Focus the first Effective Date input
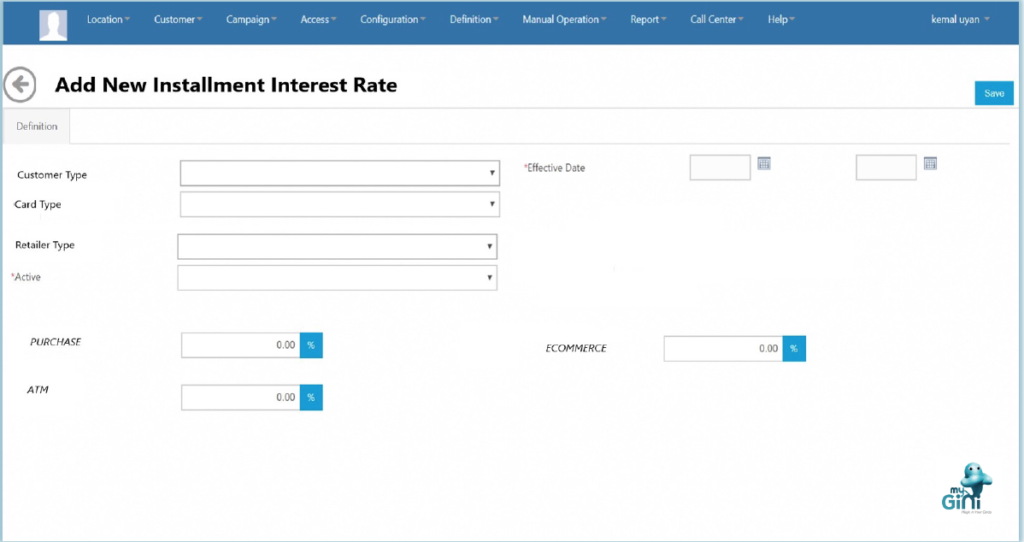The width and height of the screenshot is (1024, 542). [x=720, y=168]
